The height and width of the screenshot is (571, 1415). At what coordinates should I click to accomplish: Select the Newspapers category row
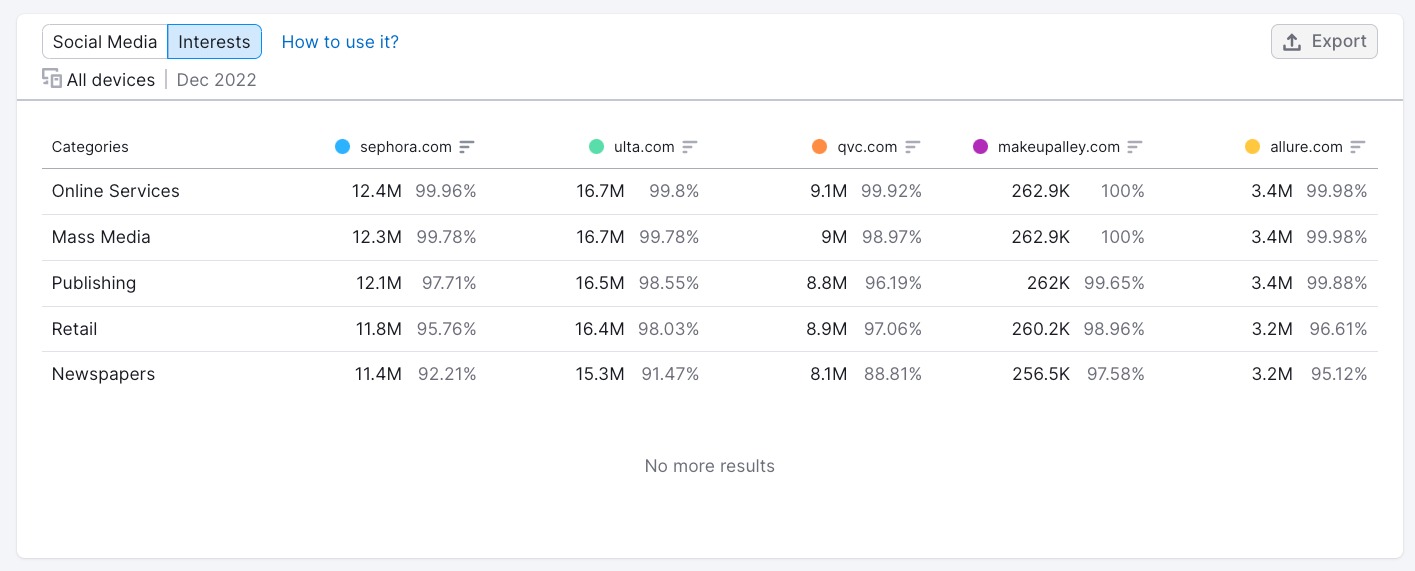710,374
